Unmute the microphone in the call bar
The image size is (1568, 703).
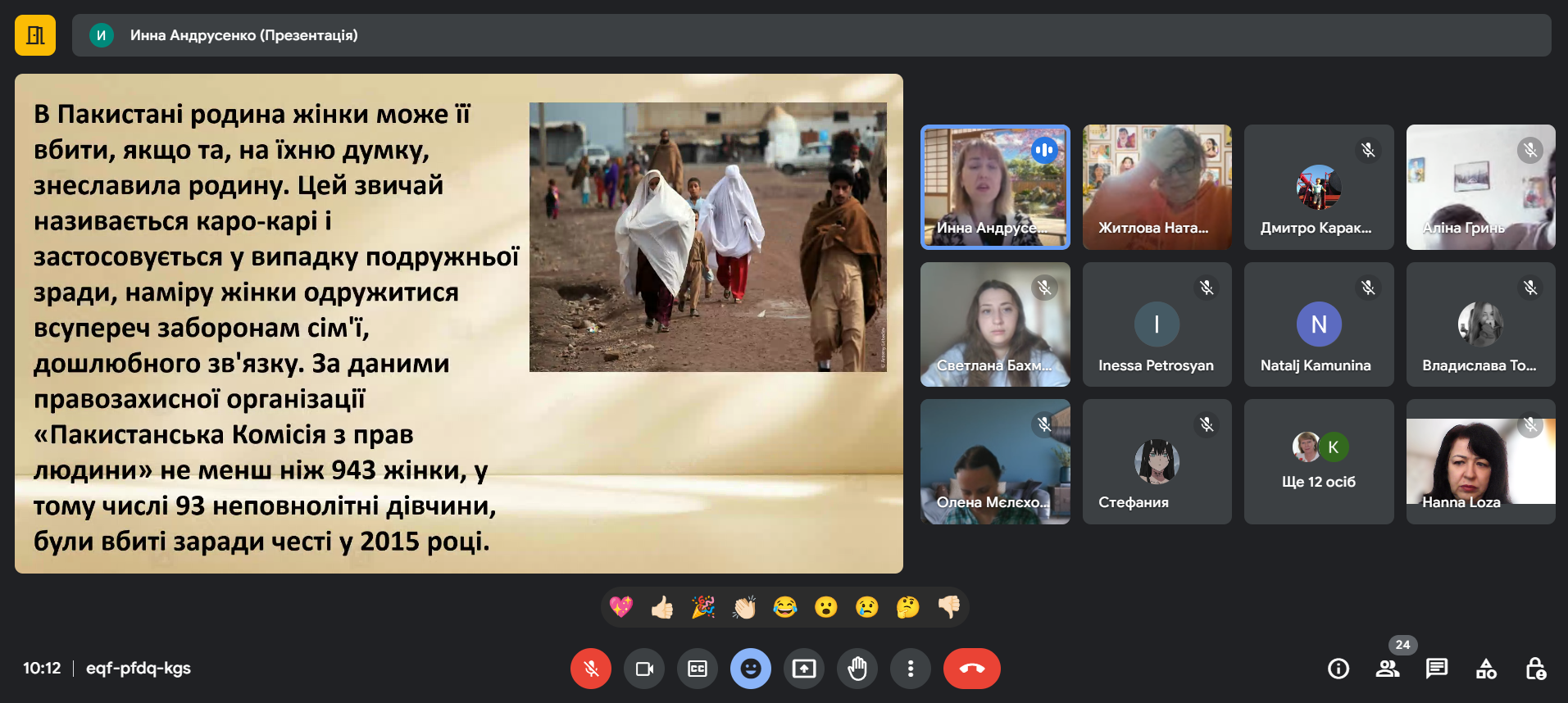pos(590,669)
